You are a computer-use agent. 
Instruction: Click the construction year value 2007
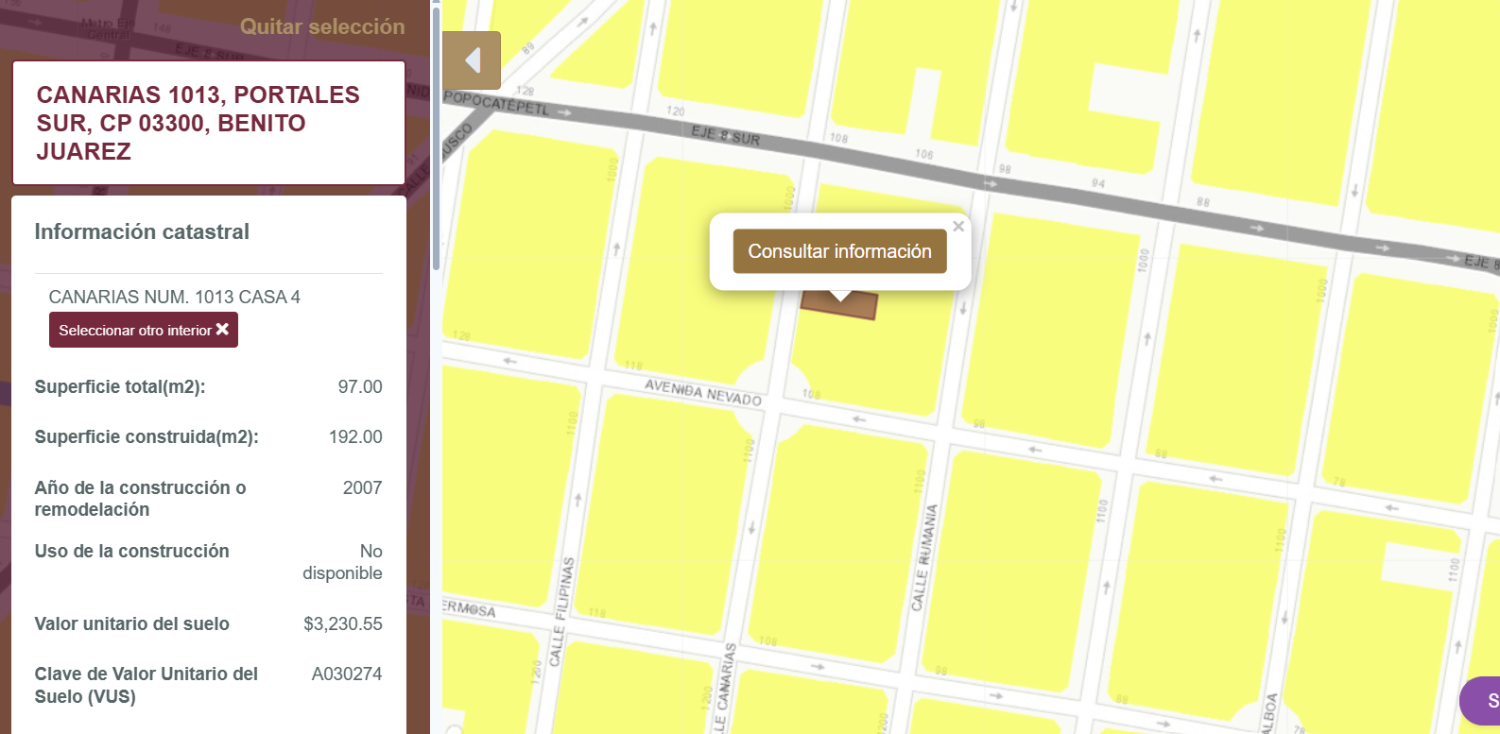point(362,488)
